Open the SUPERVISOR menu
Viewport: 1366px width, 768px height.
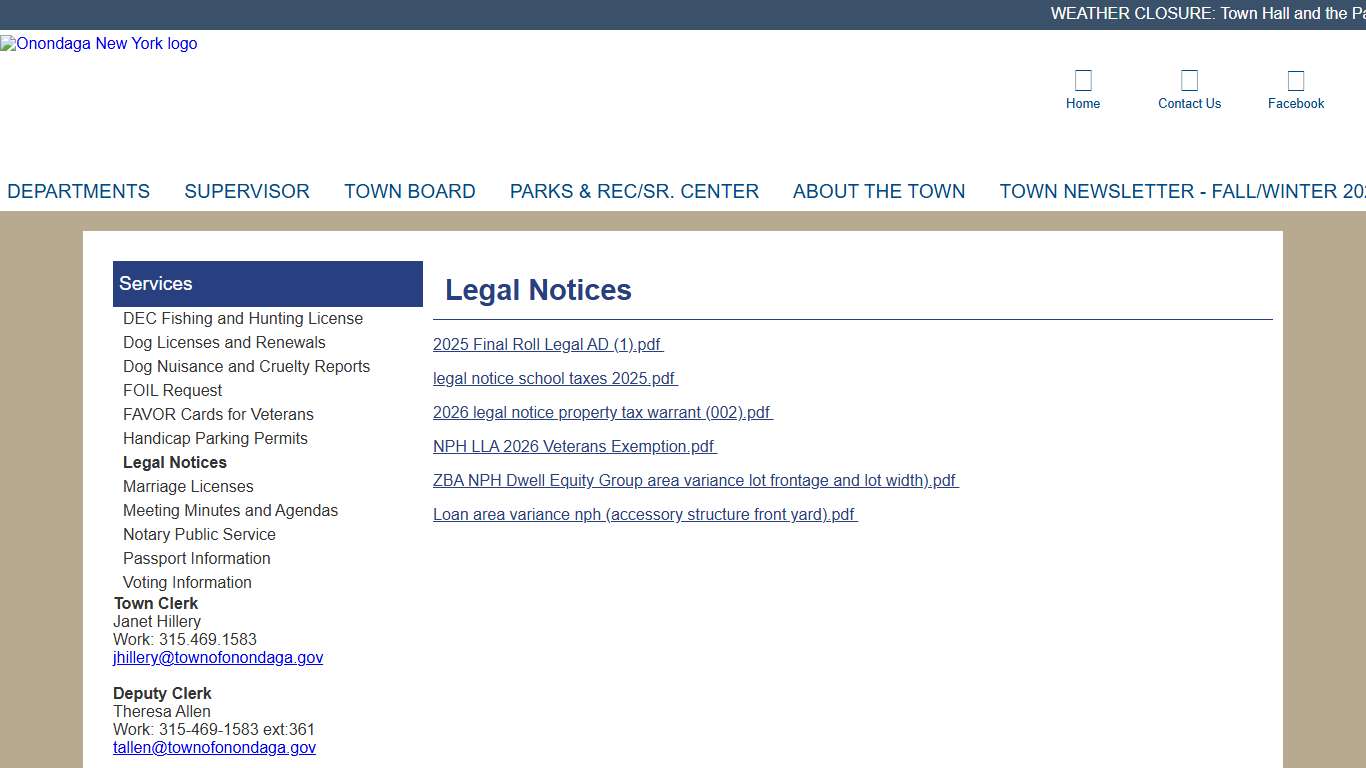[246, 191]
